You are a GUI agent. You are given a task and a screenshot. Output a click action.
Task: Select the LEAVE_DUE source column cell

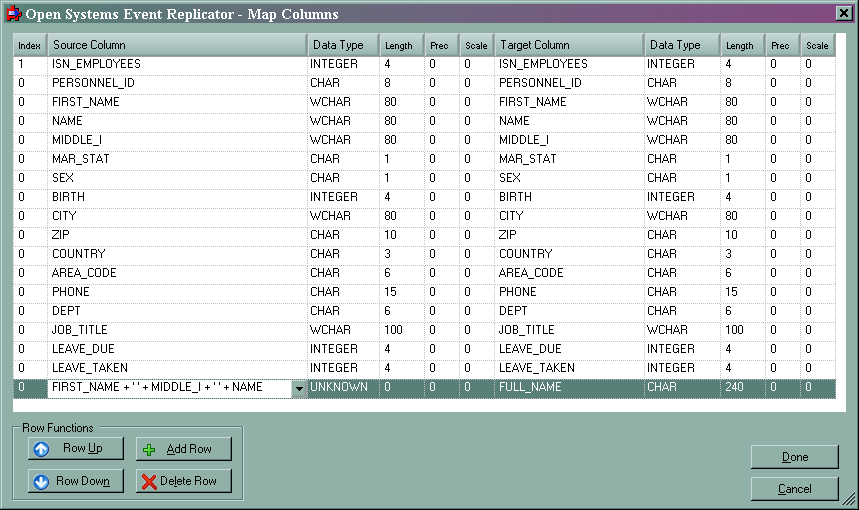pyautogui.click(x=177, y=349)
